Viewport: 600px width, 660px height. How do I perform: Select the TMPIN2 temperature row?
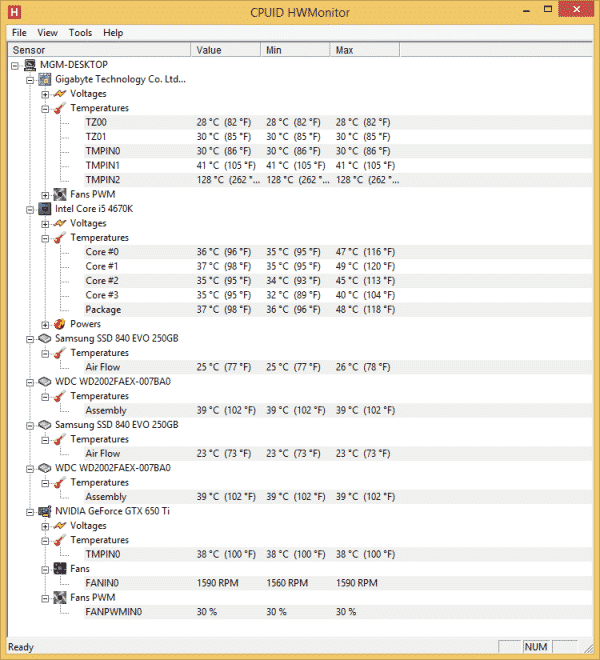[x=103, y=180]
